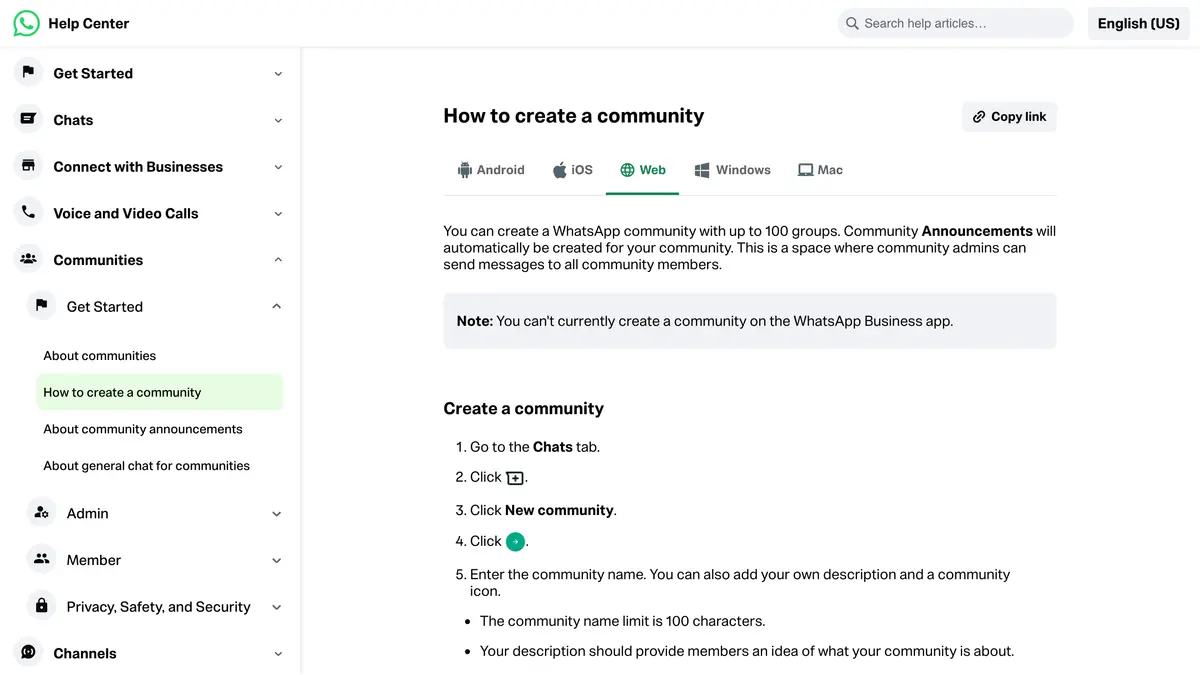
Task: Go to Help Center home link
Action: pos(88,23)
